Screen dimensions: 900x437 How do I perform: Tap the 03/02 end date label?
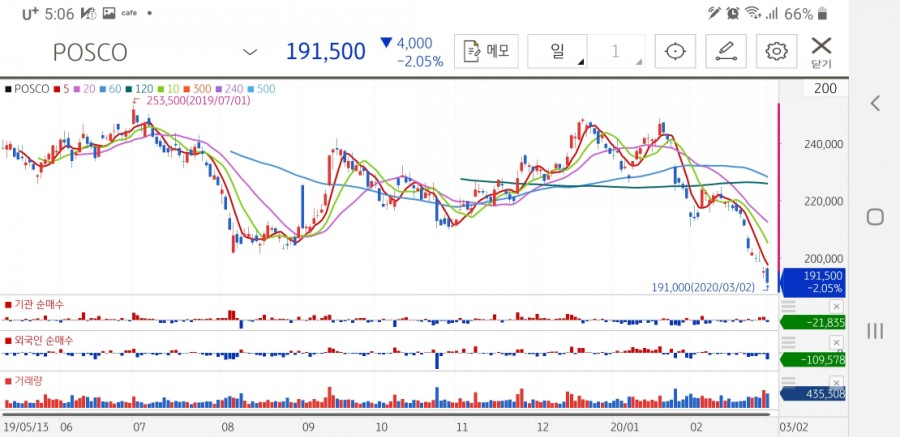(x=794, y=427)
